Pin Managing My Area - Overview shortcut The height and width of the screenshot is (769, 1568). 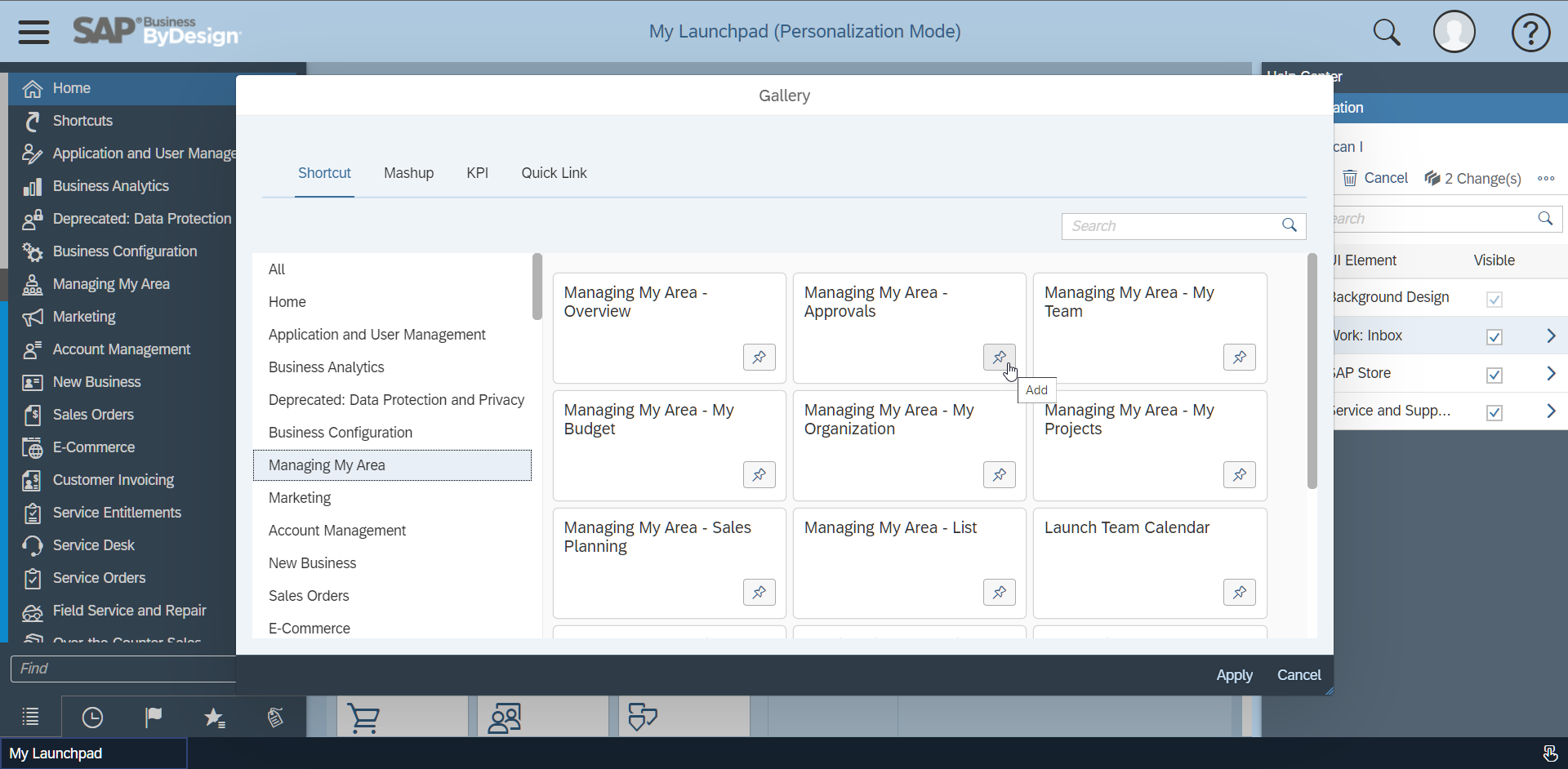click(759, 357)
